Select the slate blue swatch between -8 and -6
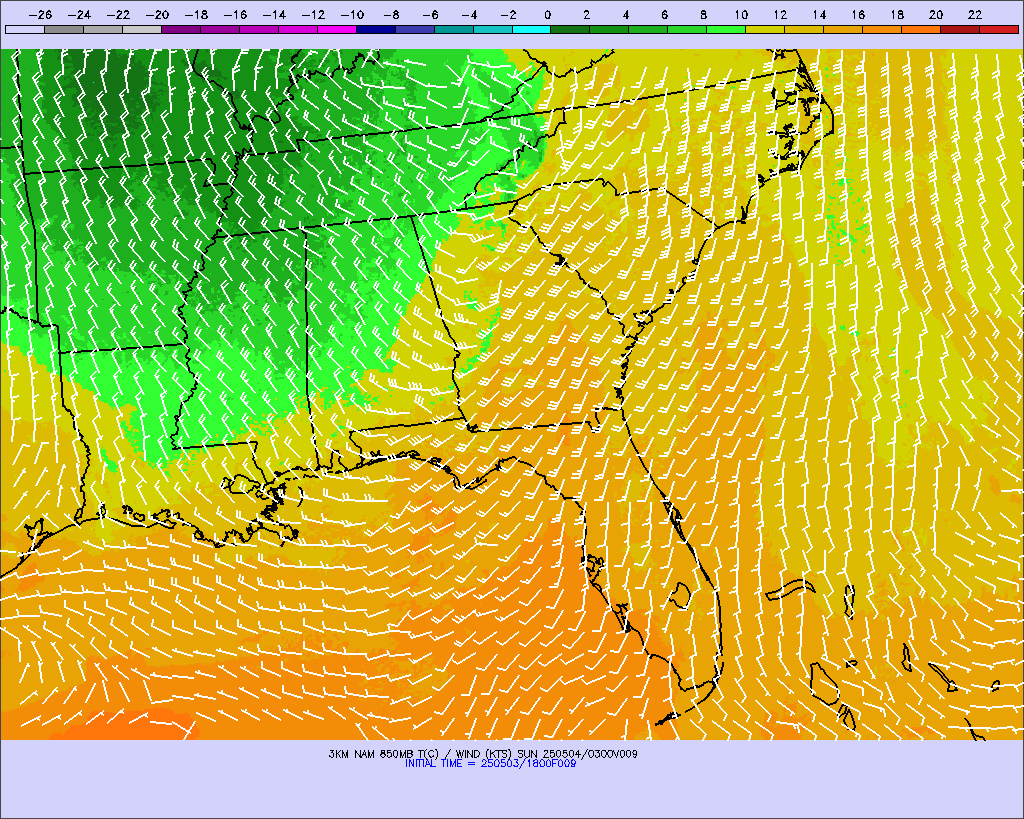Viewport: 1024px width, 819px height. (x=415, y=29)
